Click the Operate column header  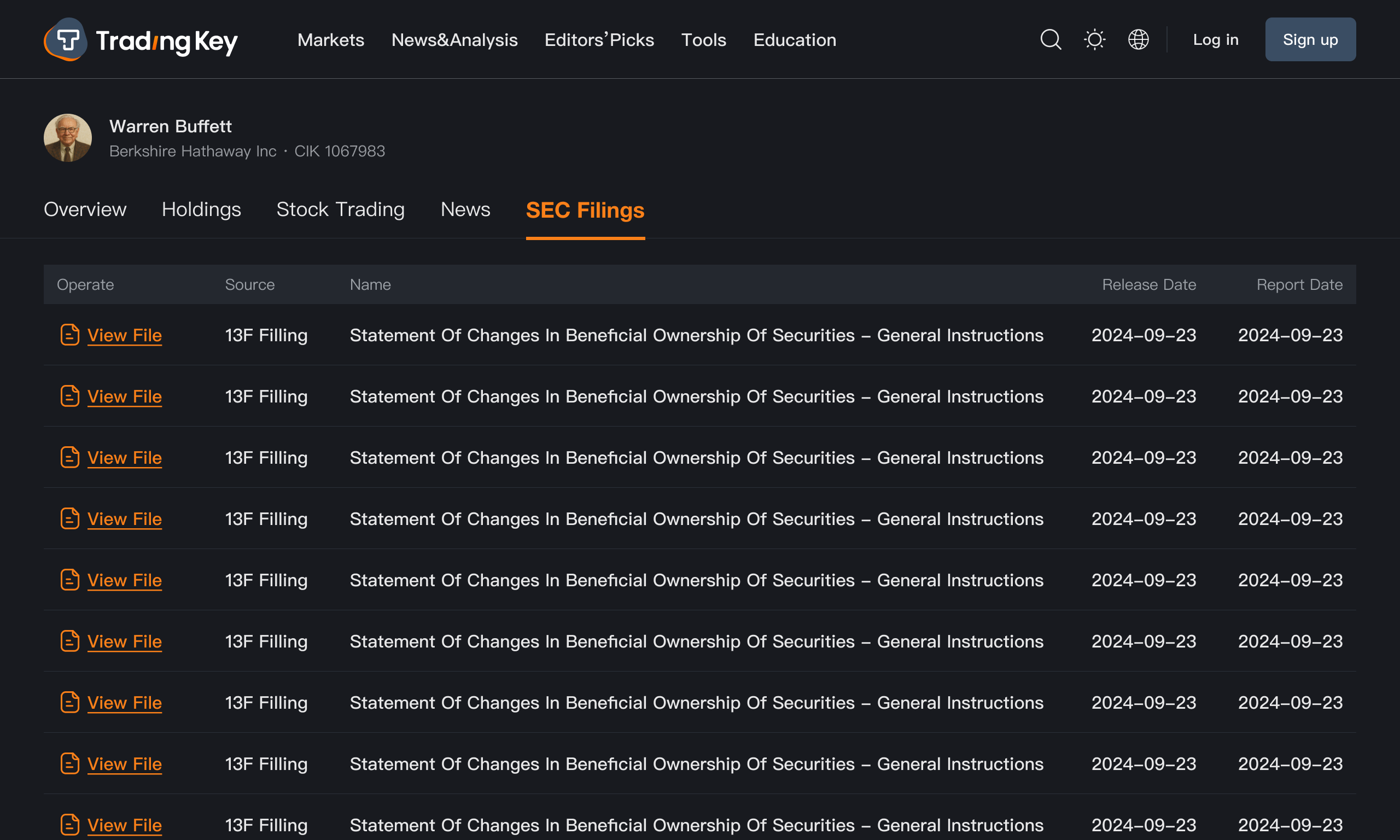(85, 285)
